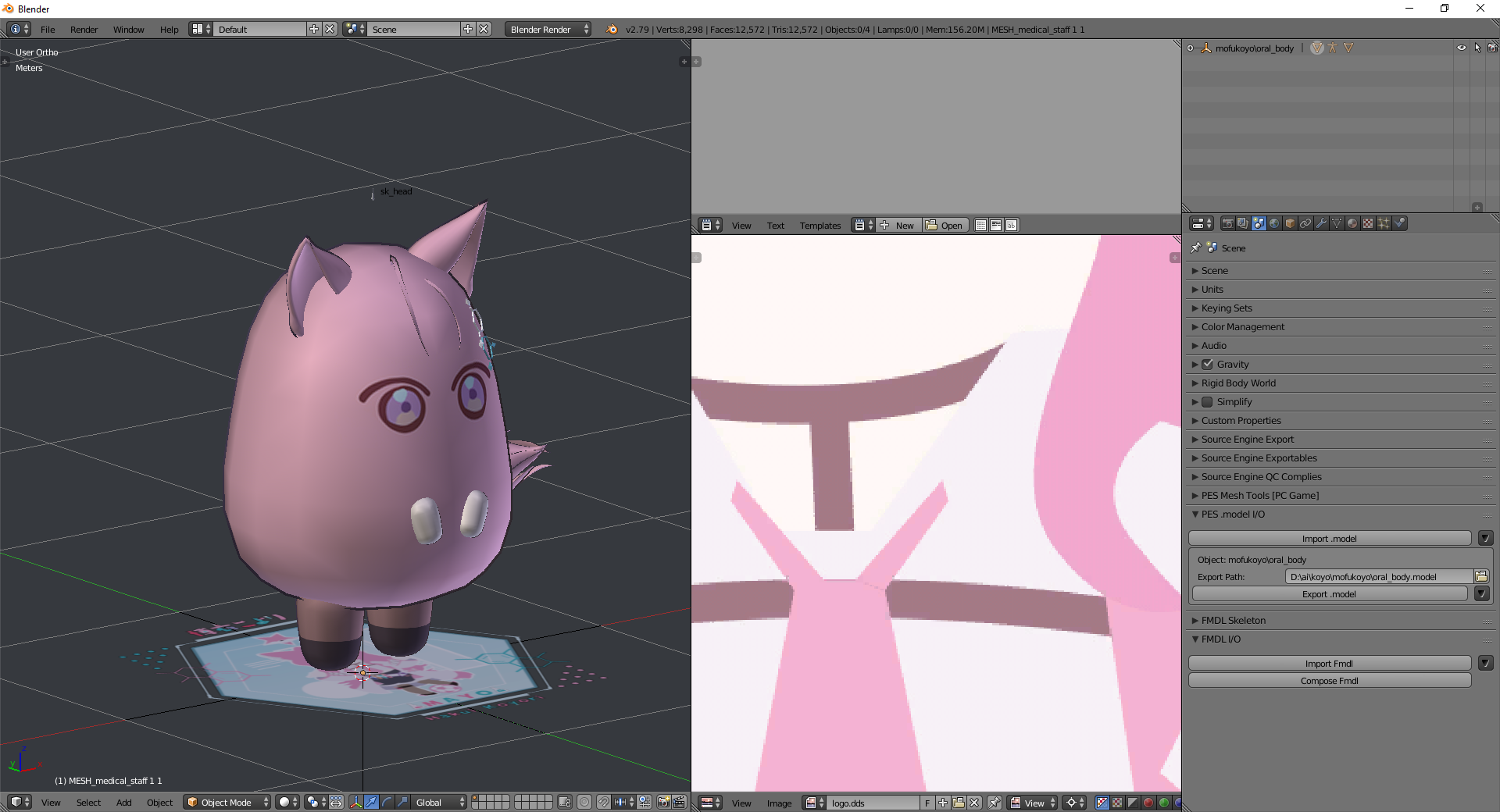
Task: Click the Import .model button
Action: tap(1329, 539)
